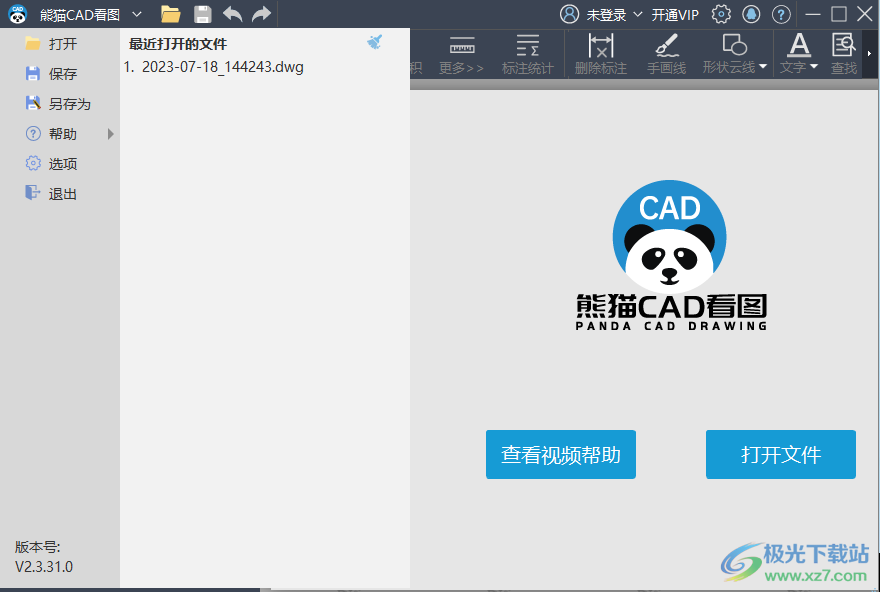Open the question mark help icon
Screen dimensions: 880x592
781,14
